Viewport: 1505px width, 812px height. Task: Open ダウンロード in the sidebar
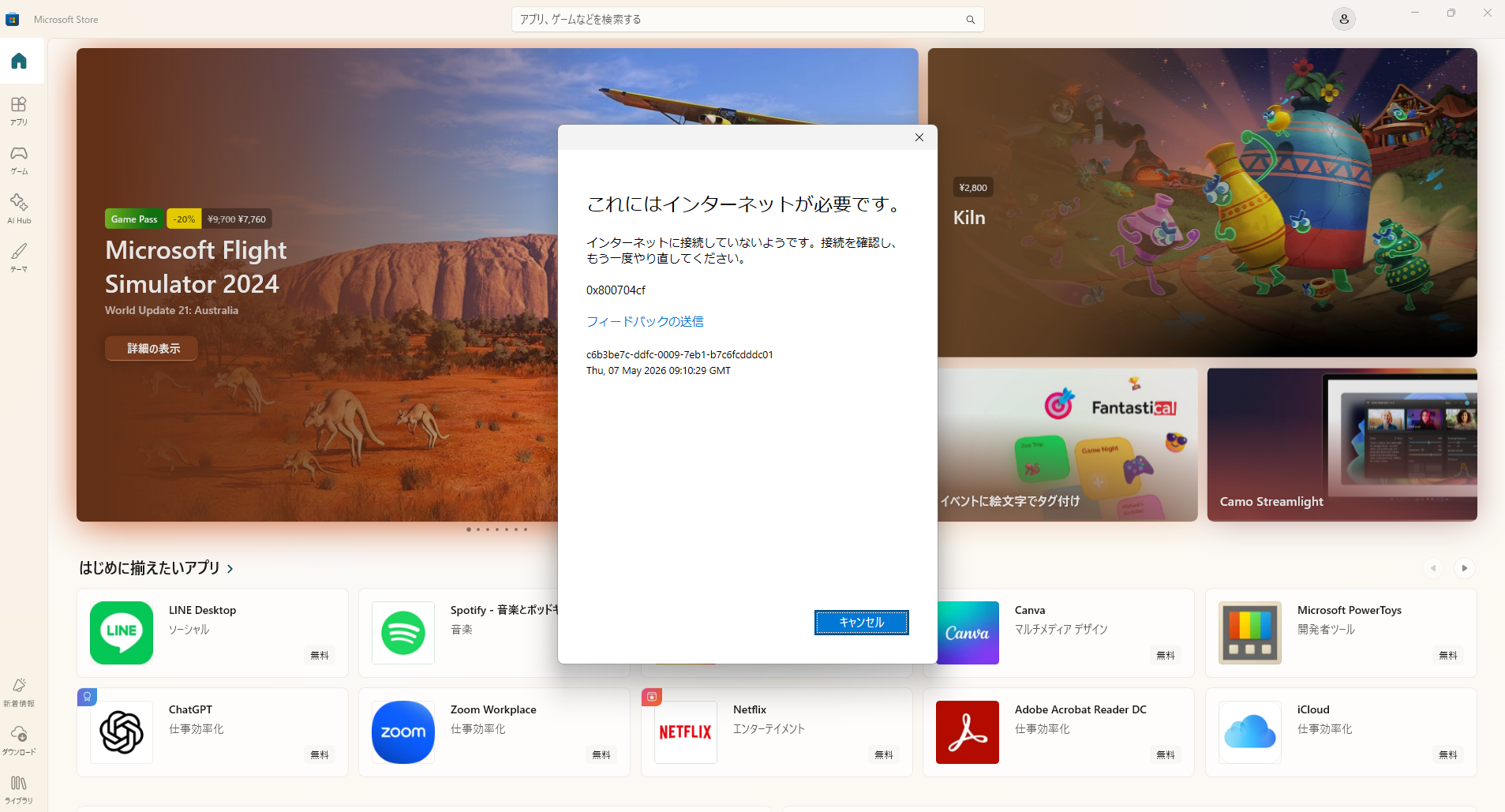point(19,741)
